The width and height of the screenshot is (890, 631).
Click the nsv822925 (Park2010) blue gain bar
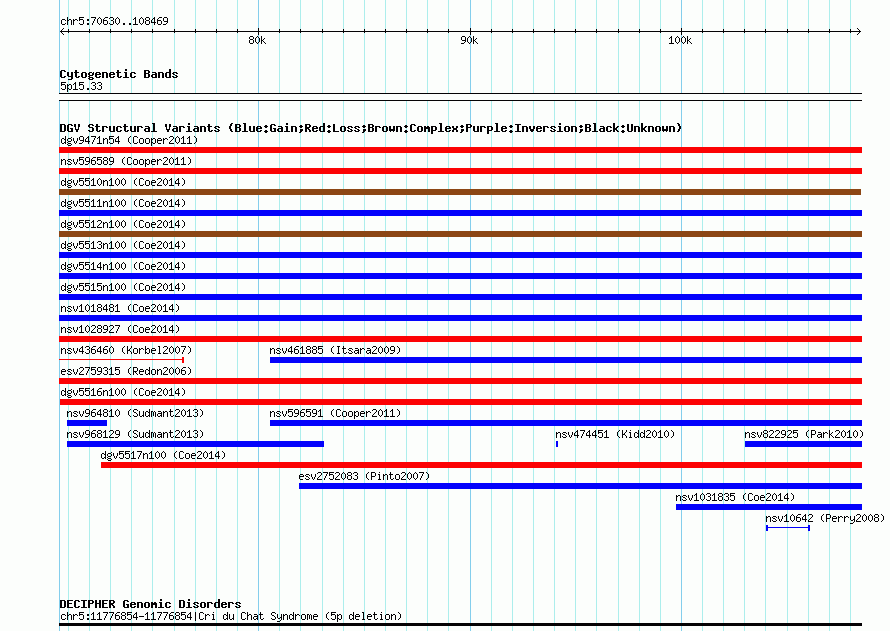[803, 444]
